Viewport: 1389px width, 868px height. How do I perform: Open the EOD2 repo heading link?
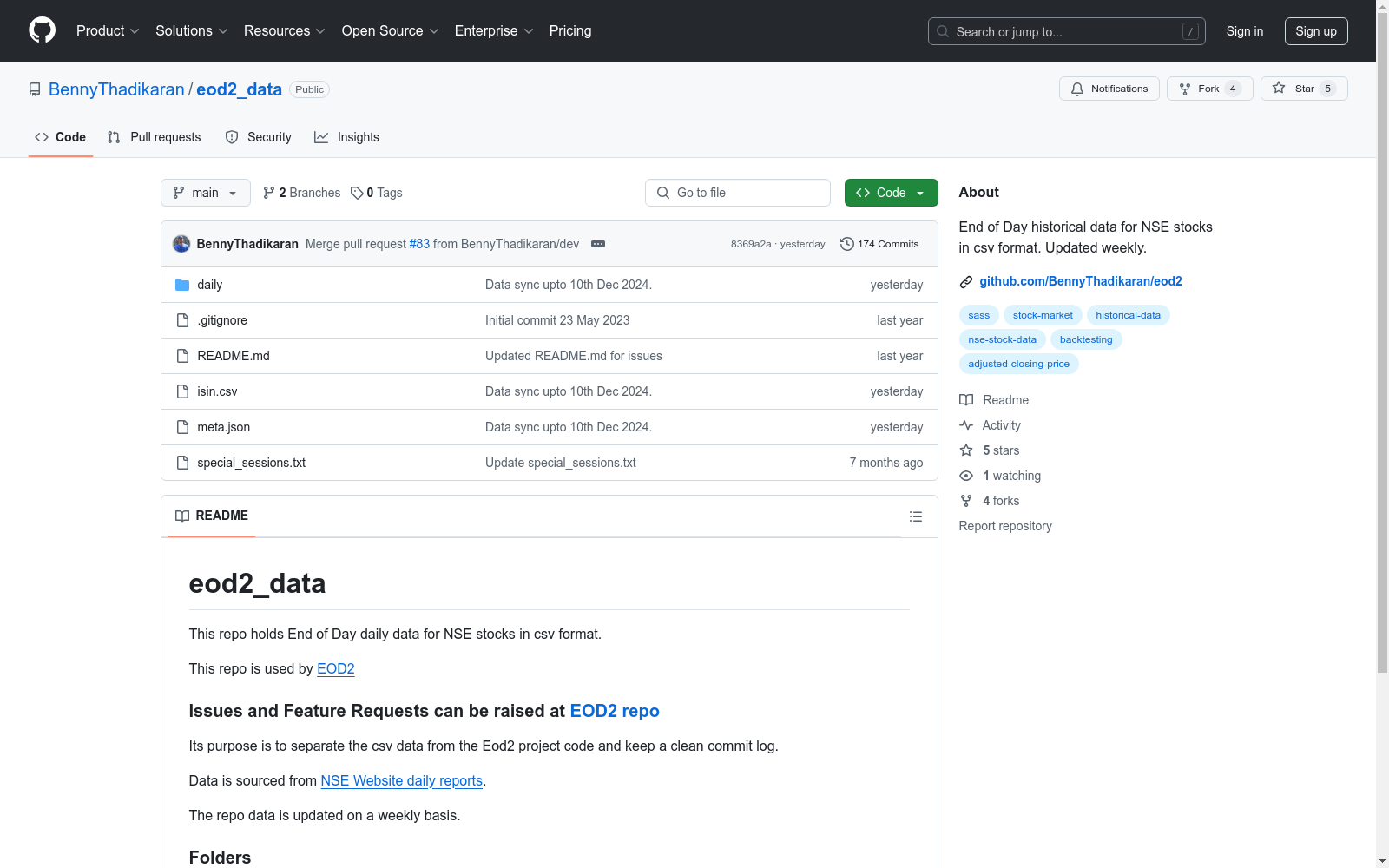[615, 711]
